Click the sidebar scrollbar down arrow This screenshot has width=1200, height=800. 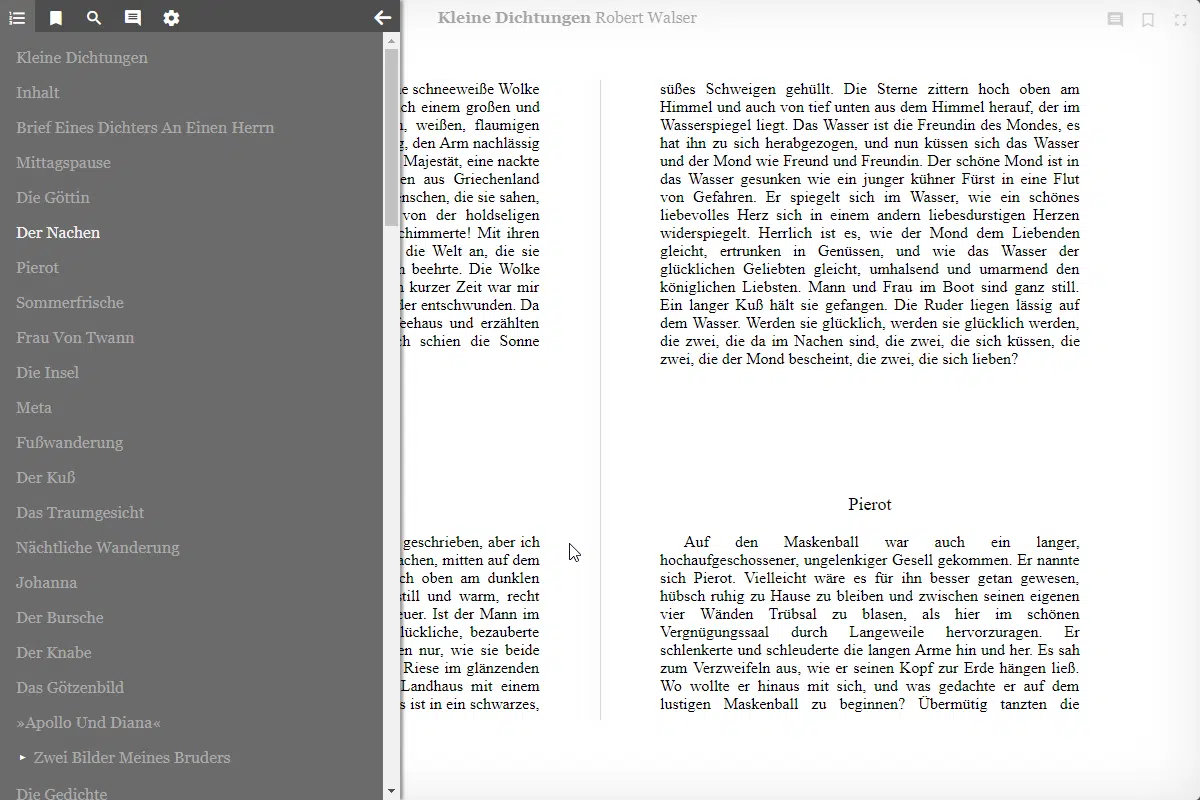click(391, 791)
